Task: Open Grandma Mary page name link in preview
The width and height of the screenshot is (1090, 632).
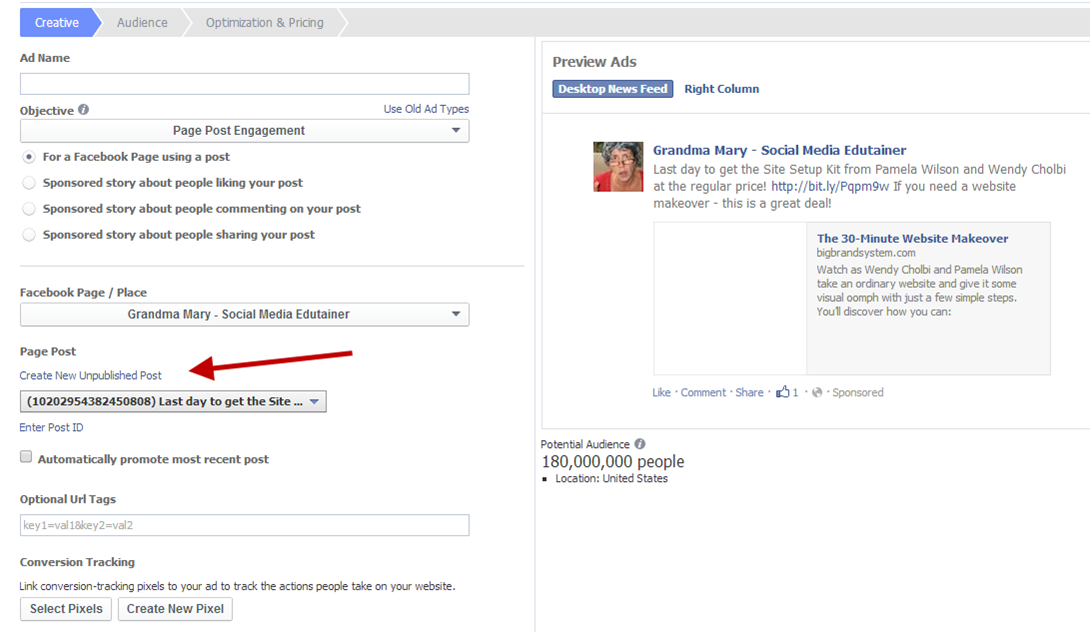Action: pos(779,150)
